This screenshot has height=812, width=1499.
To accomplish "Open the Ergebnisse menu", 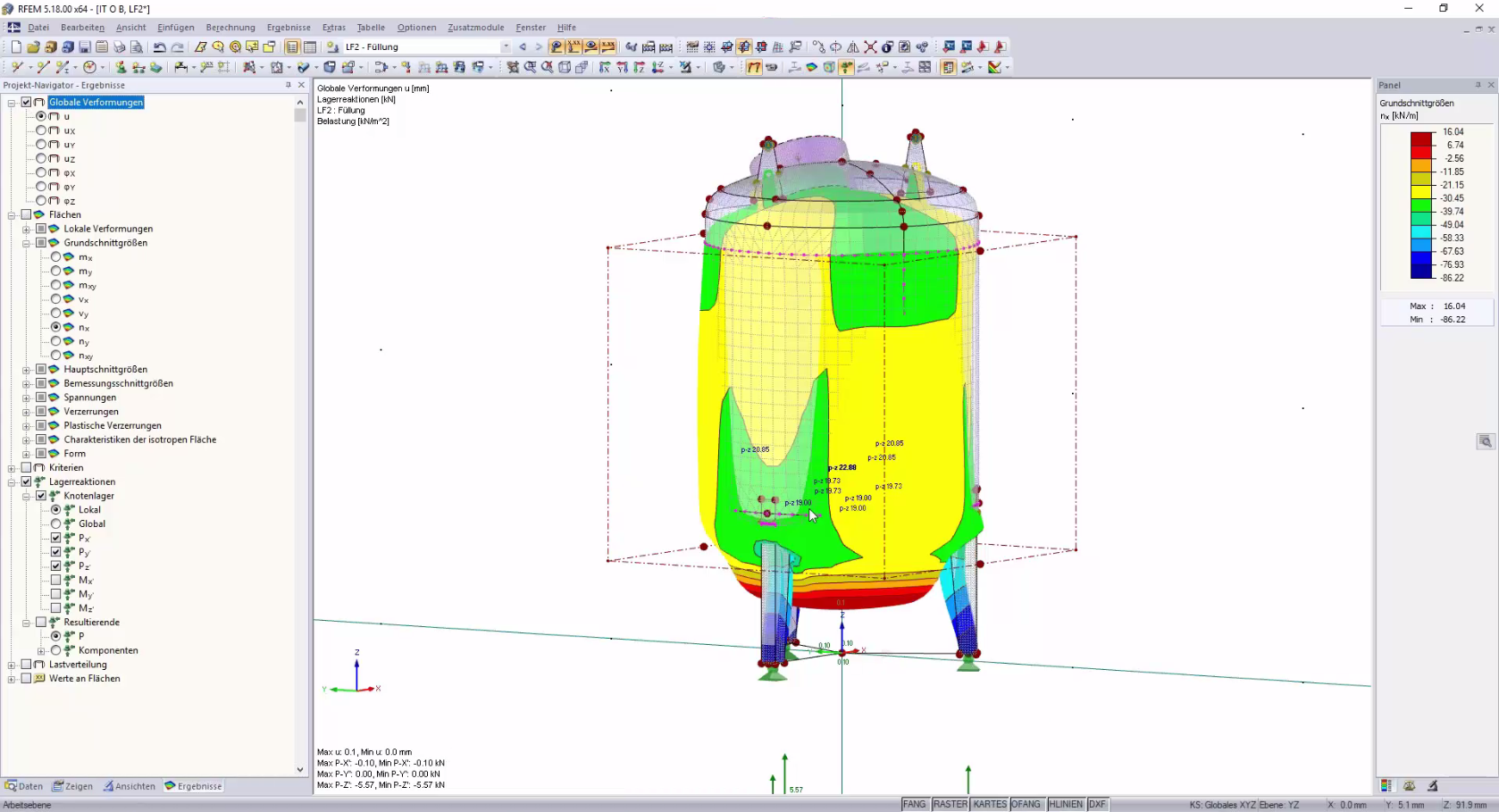I will coord(289,28).
